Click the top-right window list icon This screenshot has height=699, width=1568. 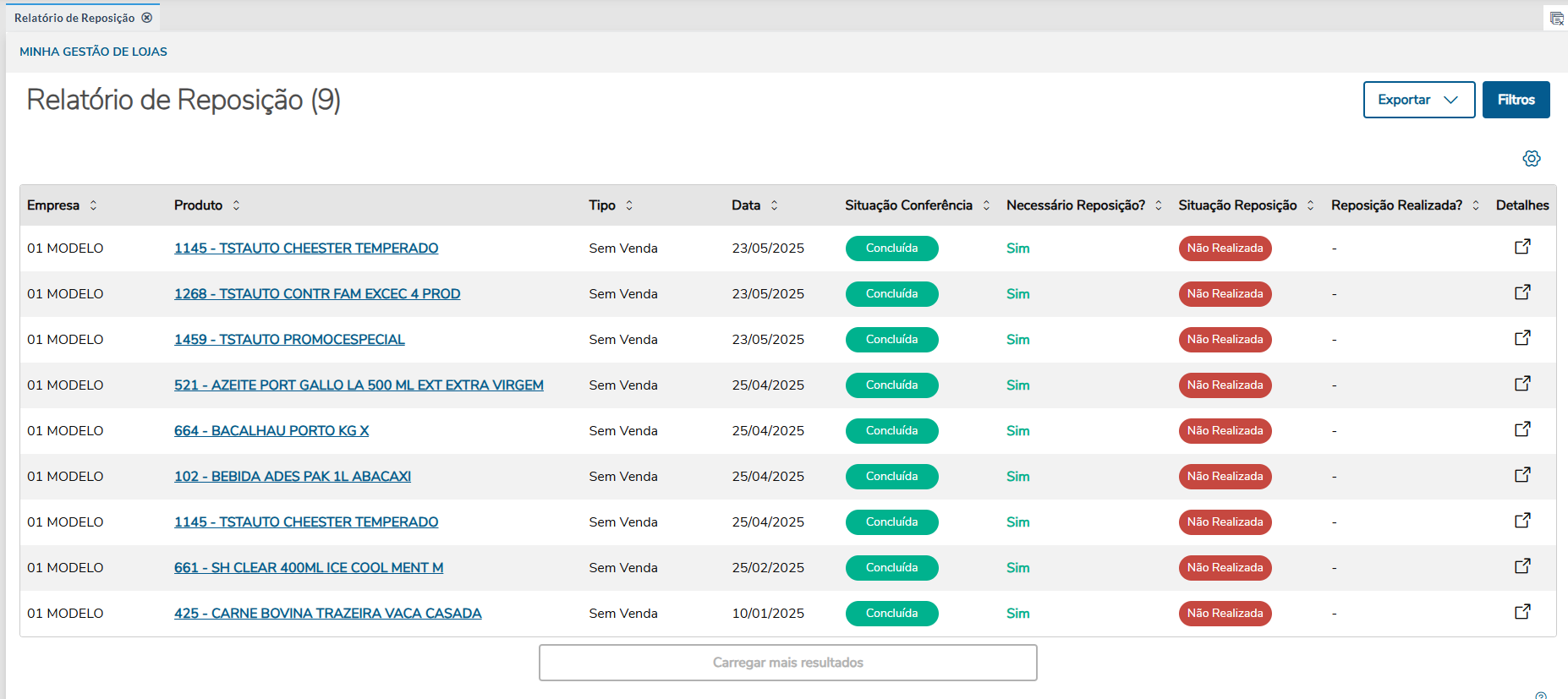[x=1556, y=18]
